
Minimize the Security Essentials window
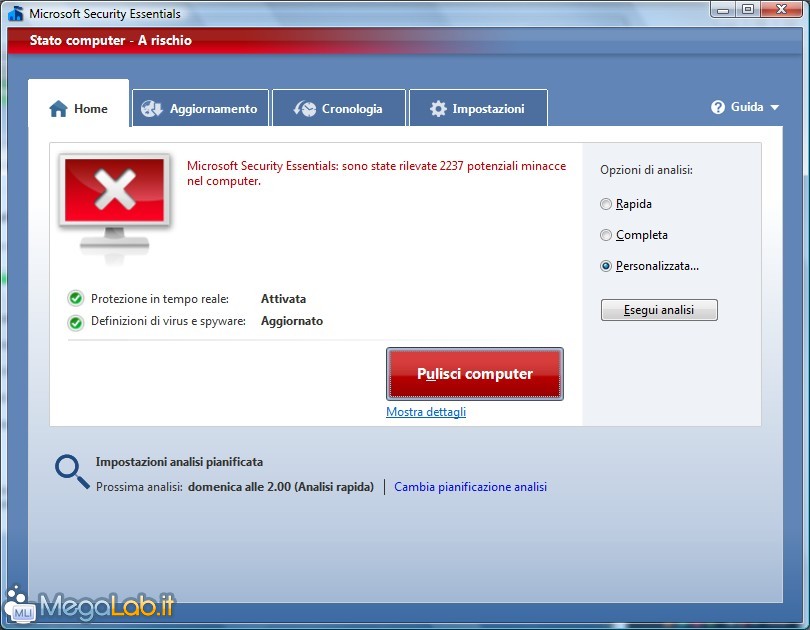723,10
